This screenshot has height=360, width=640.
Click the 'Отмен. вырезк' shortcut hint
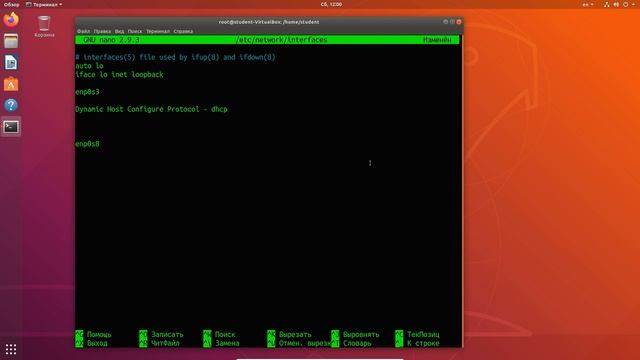click(x=305, y=343)
